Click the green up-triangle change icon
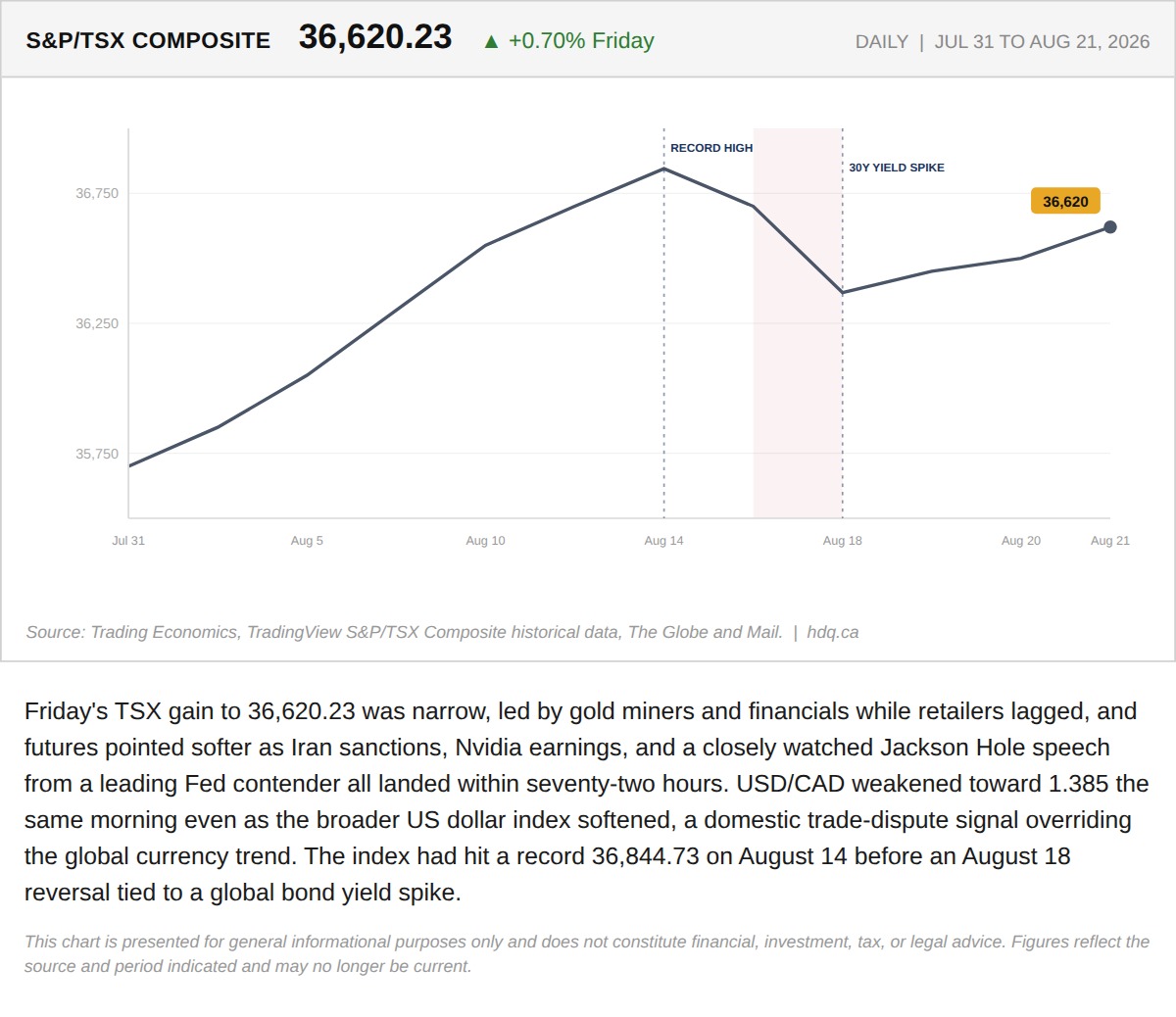 pos(491,41)
